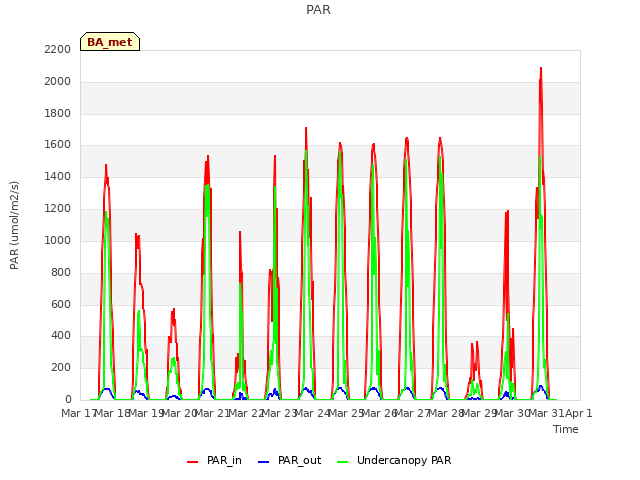Click the 0 y-axis label
Viewport: 640px width, 480px height.
[68, 399]
